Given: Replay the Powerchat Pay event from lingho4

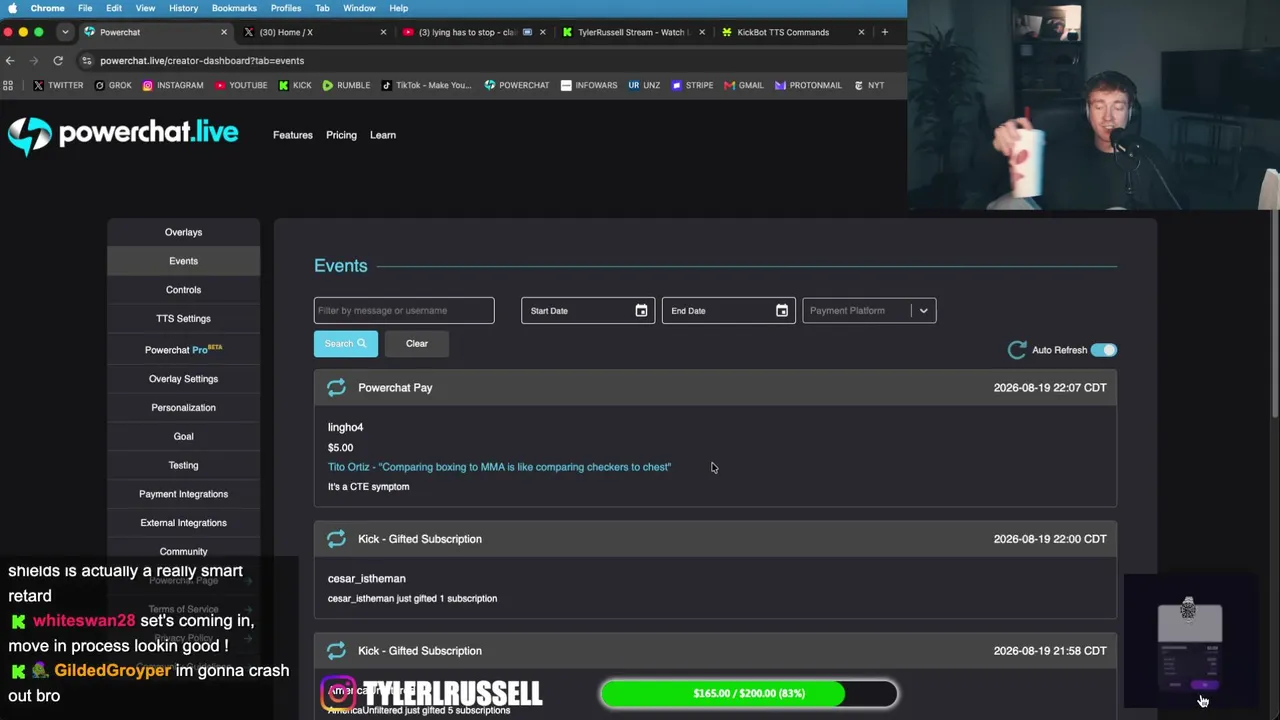Looking at the screenshot, I should [x=336, y=388].
